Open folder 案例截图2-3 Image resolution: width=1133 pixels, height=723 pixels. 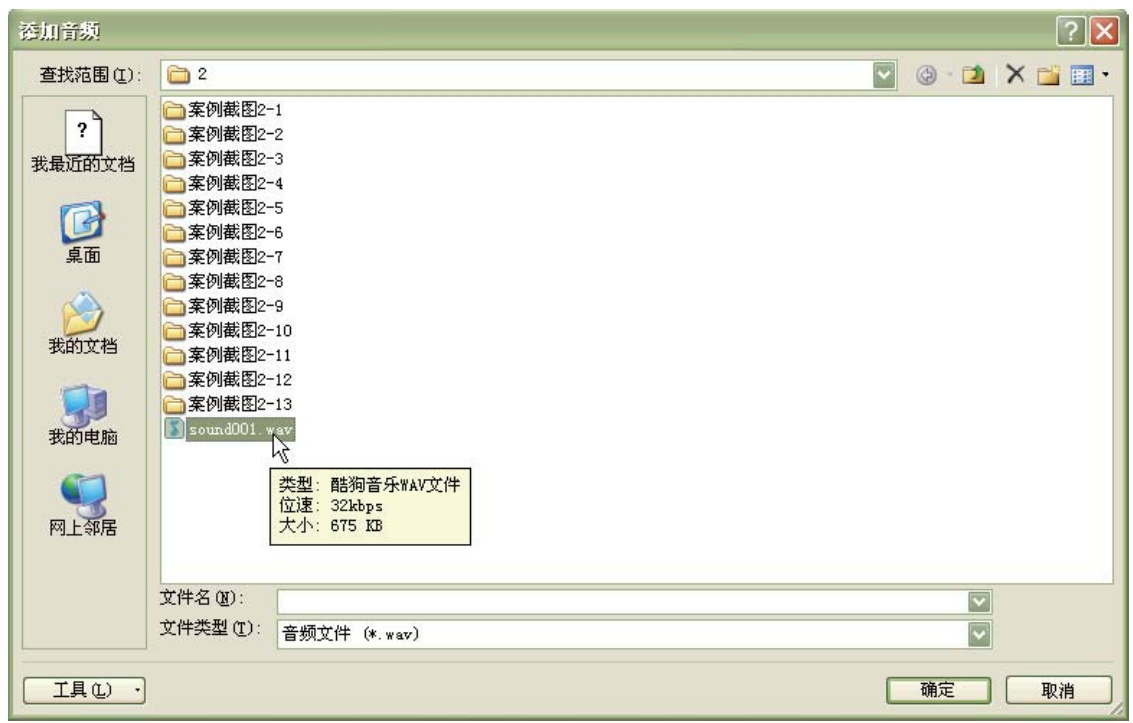click(223, 159)
